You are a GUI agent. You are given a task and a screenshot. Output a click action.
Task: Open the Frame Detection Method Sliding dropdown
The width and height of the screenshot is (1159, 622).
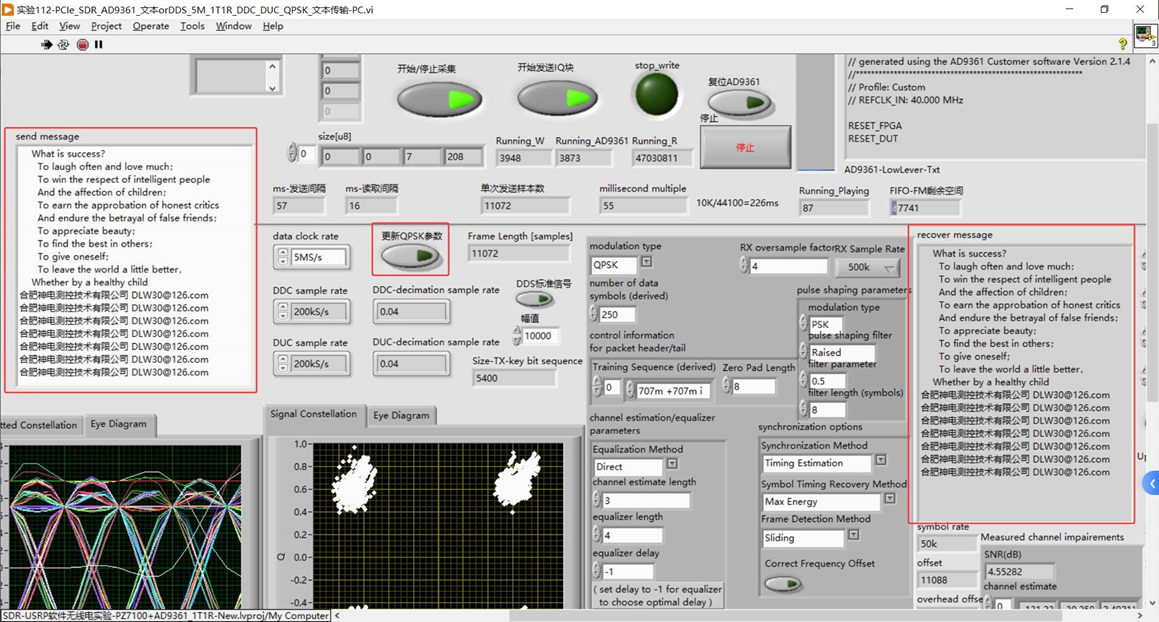[854, 535]
